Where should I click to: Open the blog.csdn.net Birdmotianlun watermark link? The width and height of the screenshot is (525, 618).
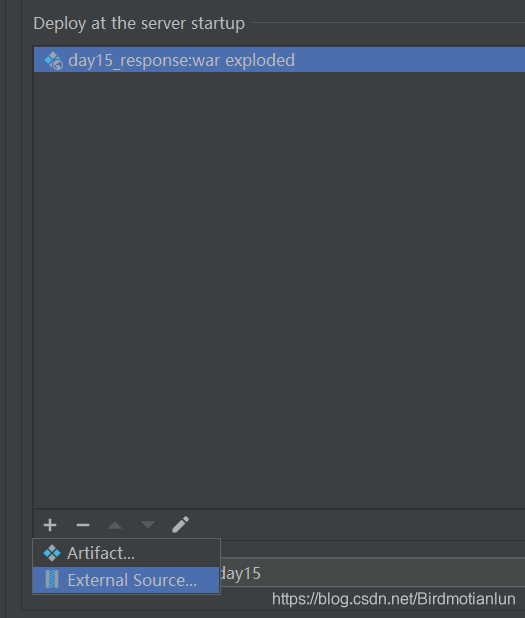point(393,599)
